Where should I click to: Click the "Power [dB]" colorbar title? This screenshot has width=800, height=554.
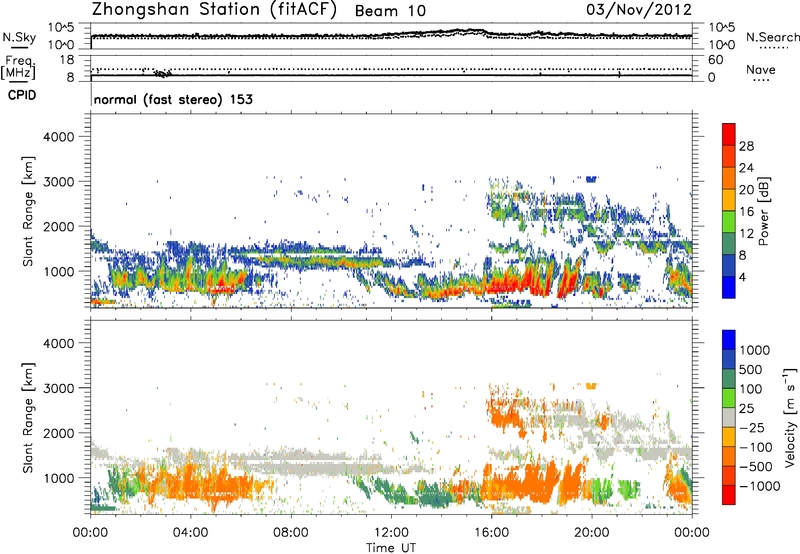coord(764,211)
